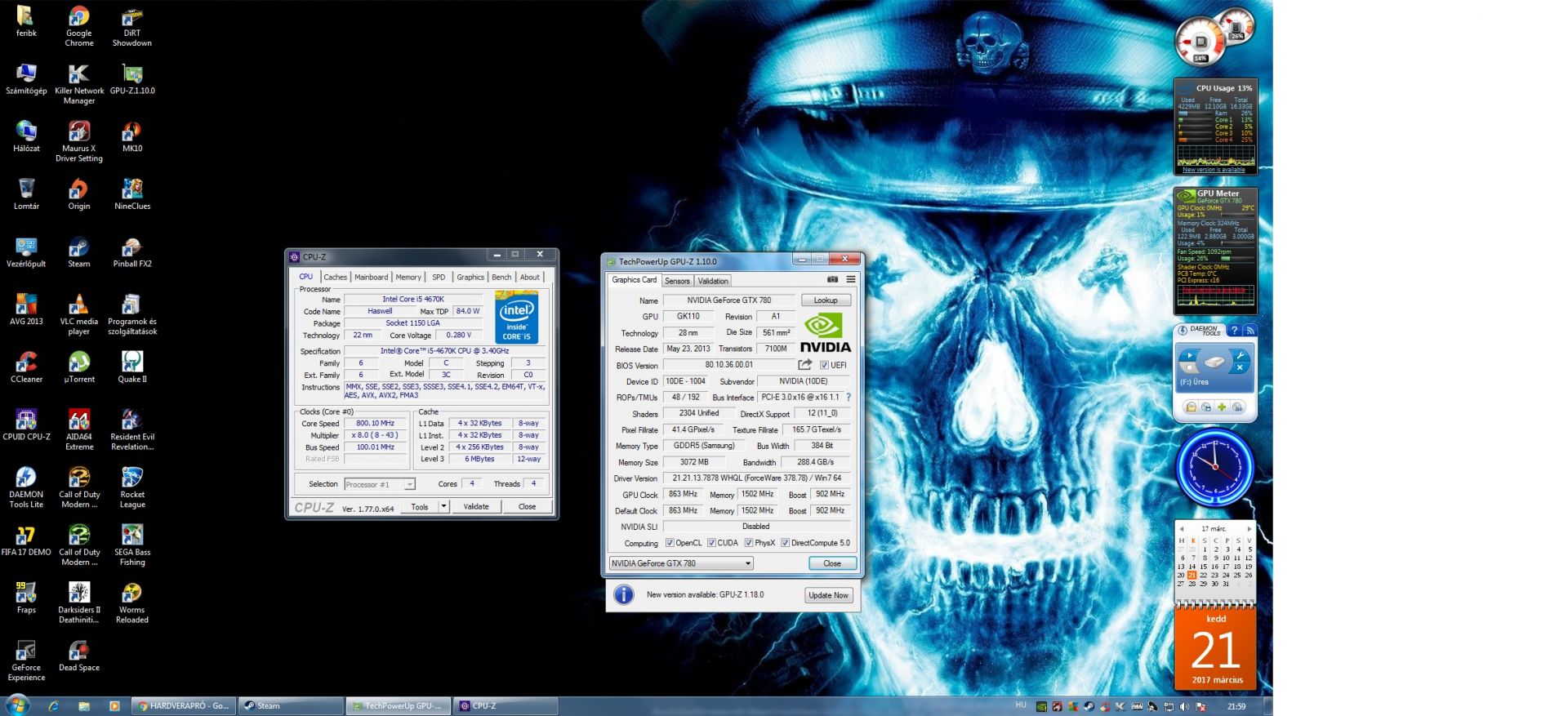The image size is (1568, 716).
Task: Switch to the Mainboard tab in CPU-Z
Action: coord(371,277)
